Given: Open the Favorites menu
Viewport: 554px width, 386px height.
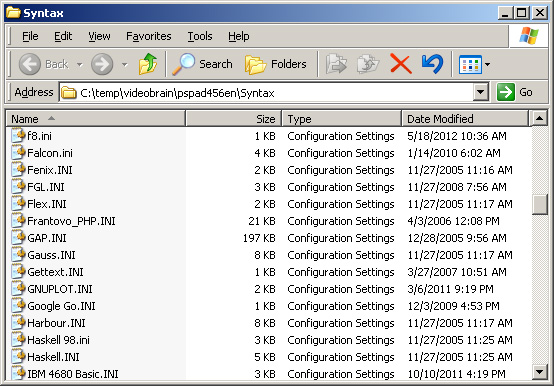Looking at the screenshot, I should 149,36.
